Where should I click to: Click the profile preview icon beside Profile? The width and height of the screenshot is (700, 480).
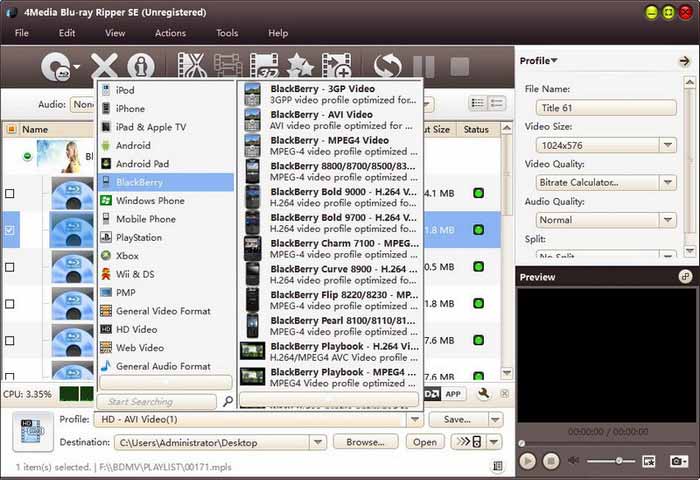coord(33,432)
